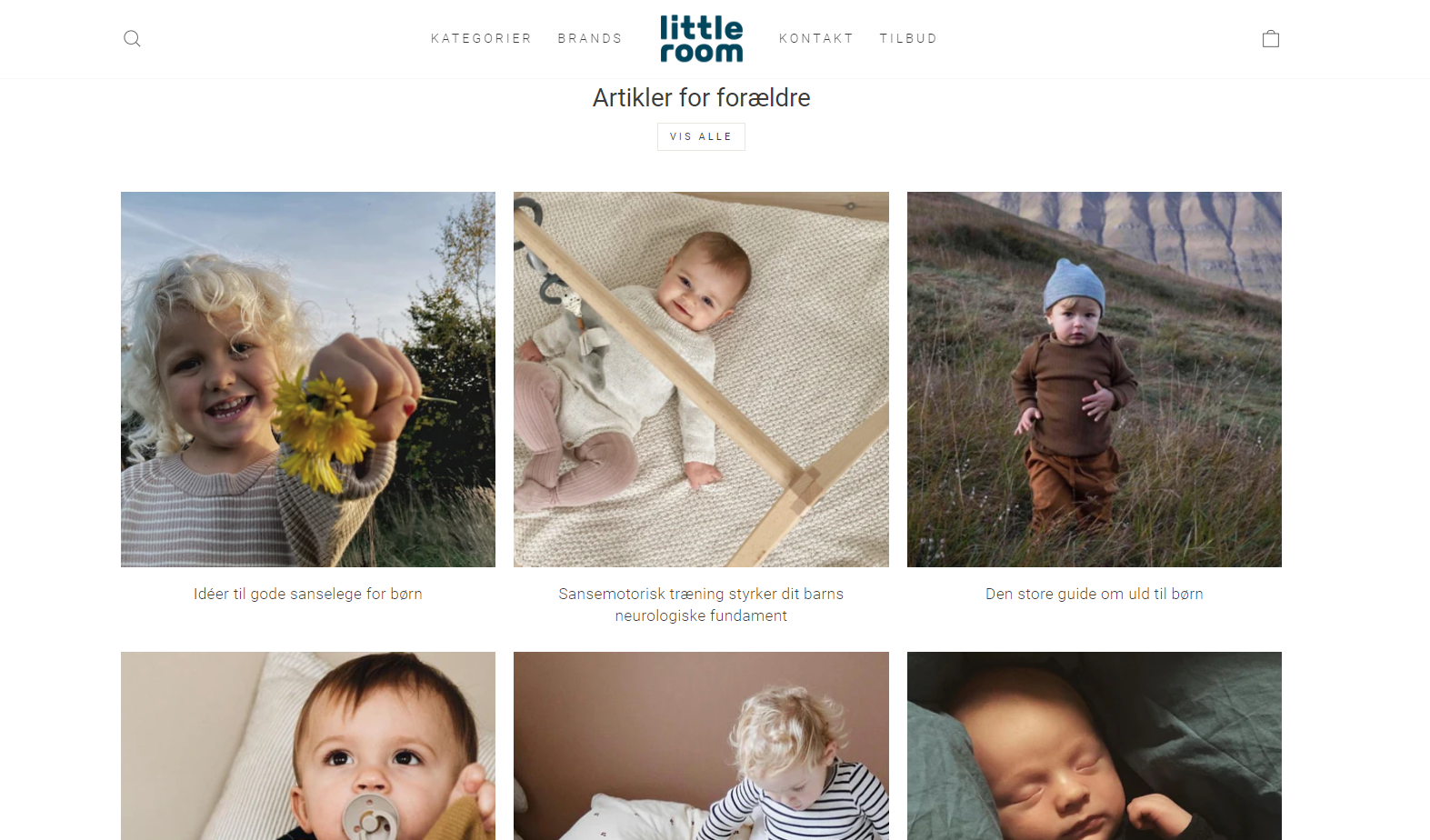Click the 'Artikler for forældre' heading
The image size is (1430, 840).
(x=701, y=97)
